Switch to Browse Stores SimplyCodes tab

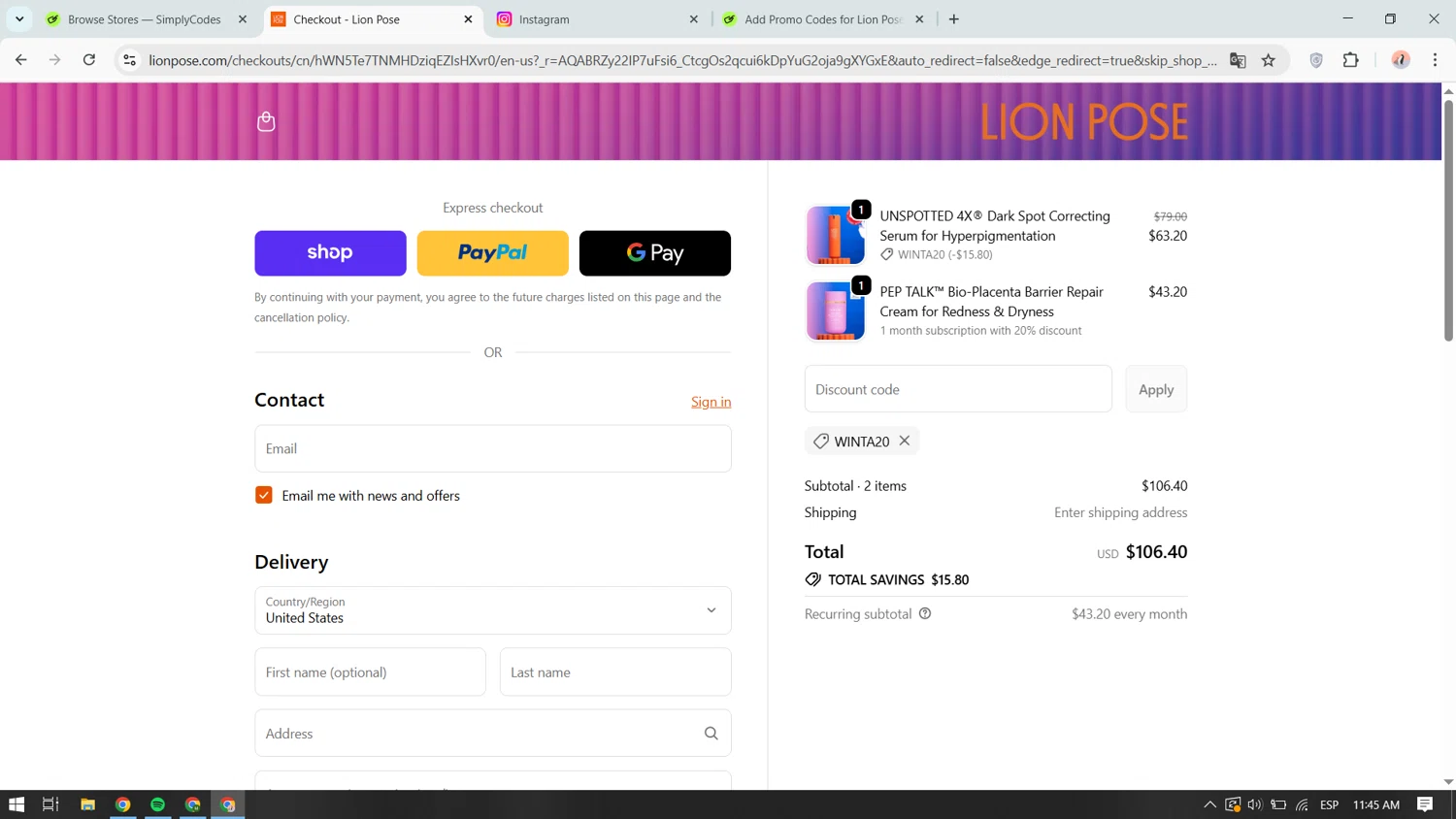point(146,19)
